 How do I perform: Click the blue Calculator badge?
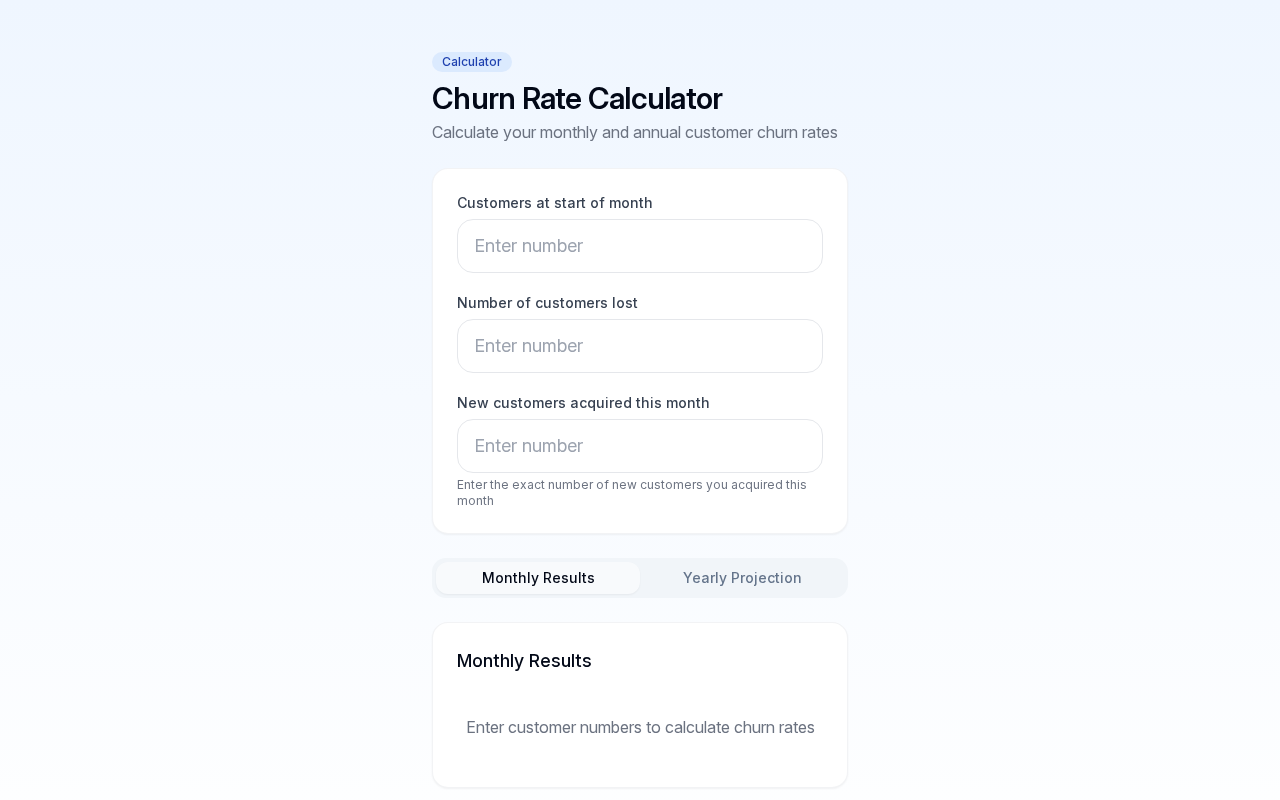pyautogui.click(x=472, y=62)
